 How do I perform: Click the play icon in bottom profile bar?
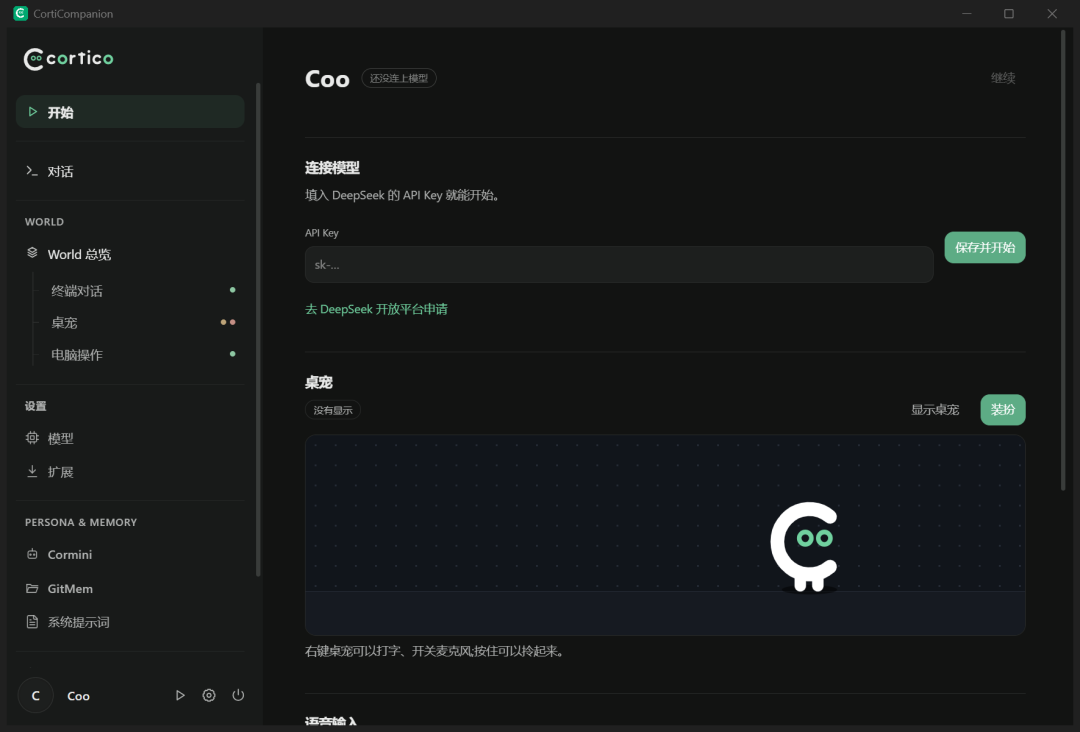[180, 696]
